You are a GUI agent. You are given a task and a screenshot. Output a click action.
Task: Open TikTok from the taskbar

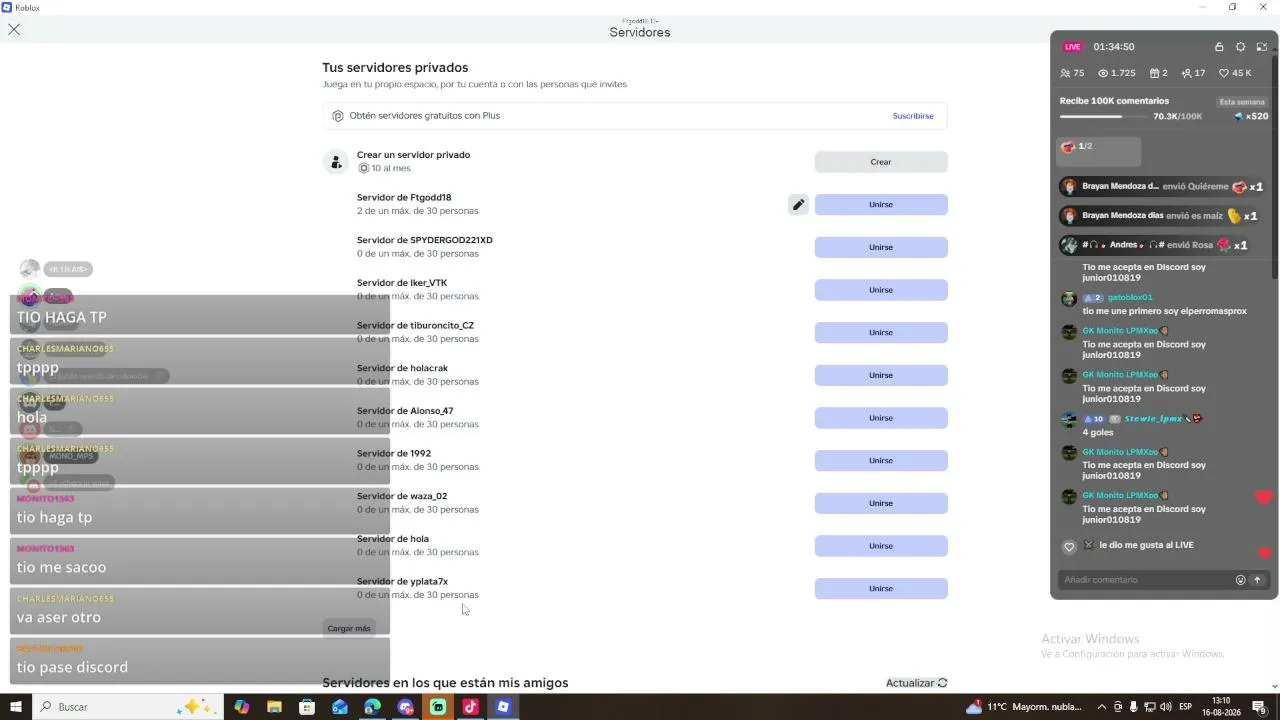471,707
